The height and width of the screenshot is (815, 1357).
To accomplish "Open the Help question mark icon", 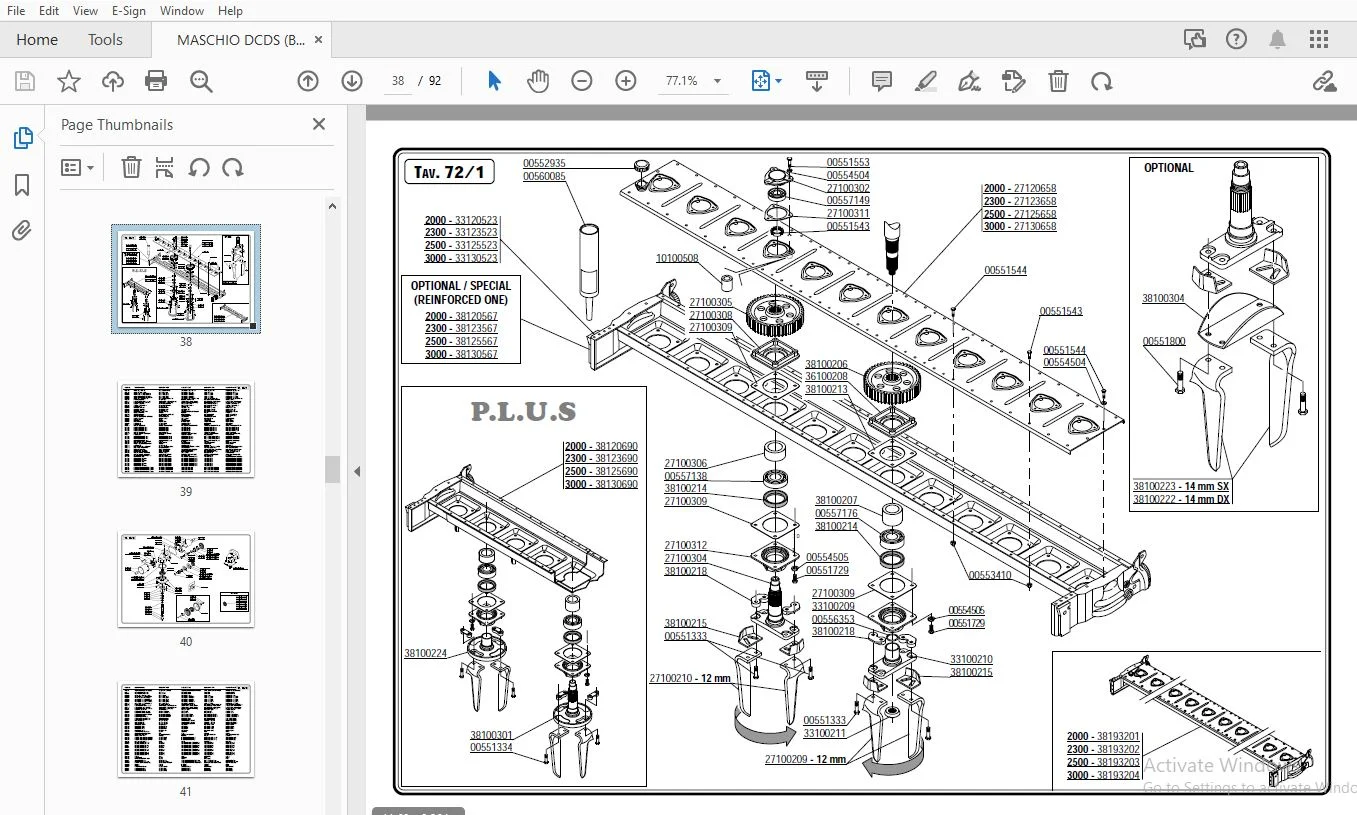I will (x=1237, y=40).
